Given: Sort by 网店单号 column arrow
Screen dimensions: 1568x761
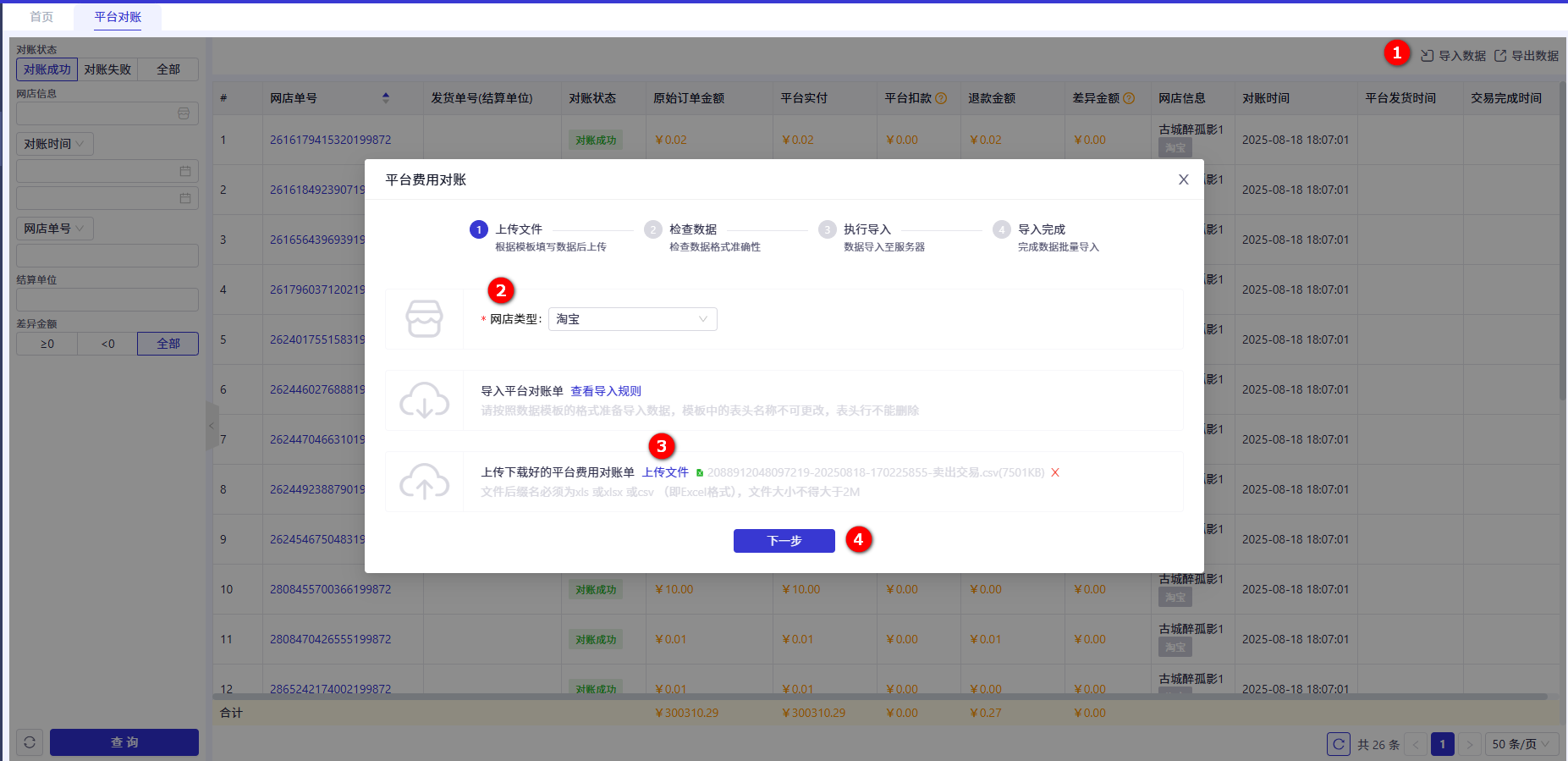Looking at the screenshot, I should tap(386, 98).
